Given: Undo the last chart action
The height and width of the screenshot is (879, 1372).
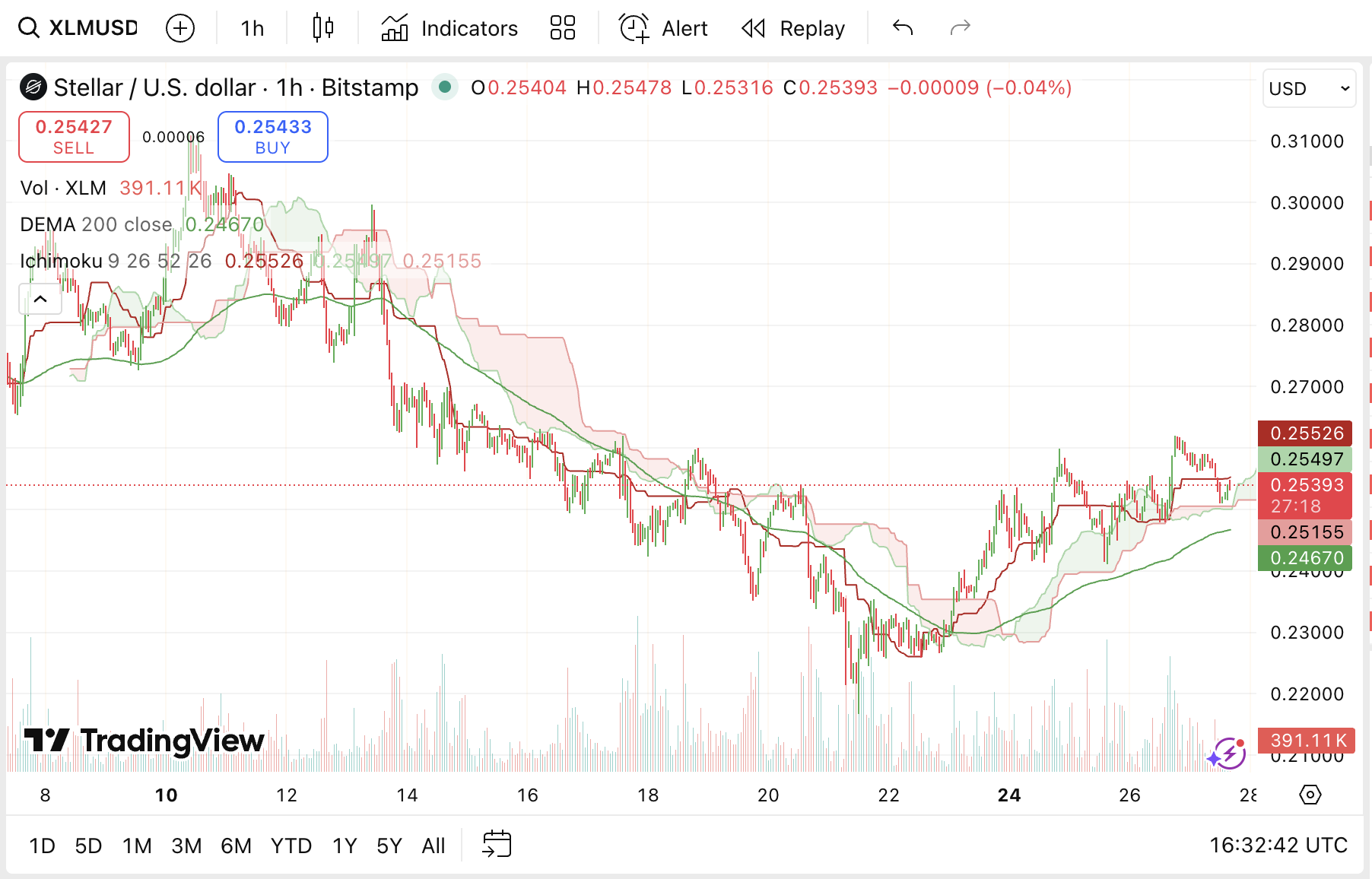Looking at the screenshot, I should click(903, 28).
